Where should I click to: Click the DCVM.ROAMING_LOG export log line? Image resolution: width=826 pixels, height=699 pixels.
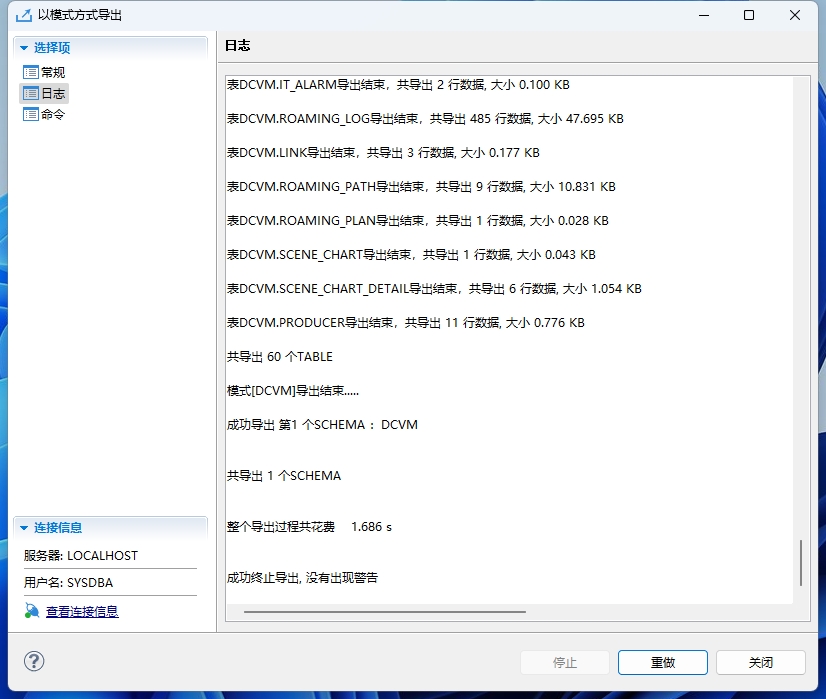click(425, 119)
